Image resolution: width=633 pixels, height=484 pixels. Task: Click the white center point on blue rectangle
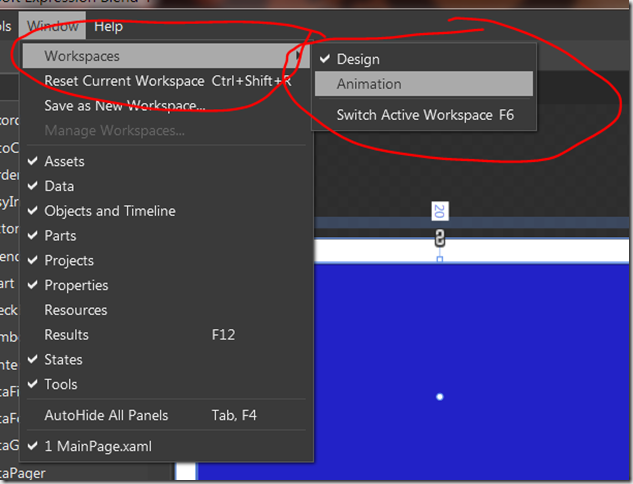pos(440,397)
